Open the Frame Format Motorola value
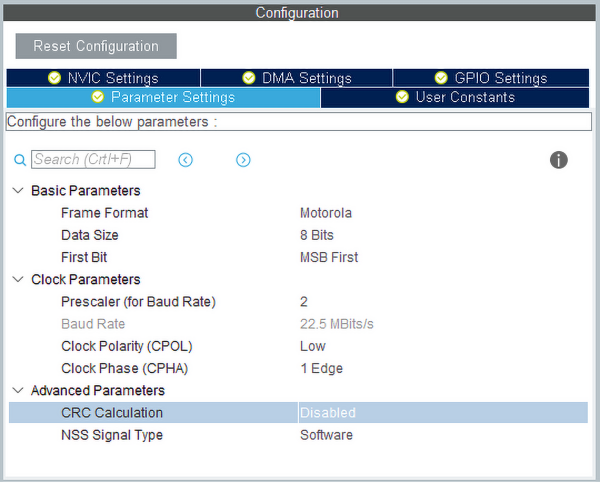600x483 pixels. [326, 213]
